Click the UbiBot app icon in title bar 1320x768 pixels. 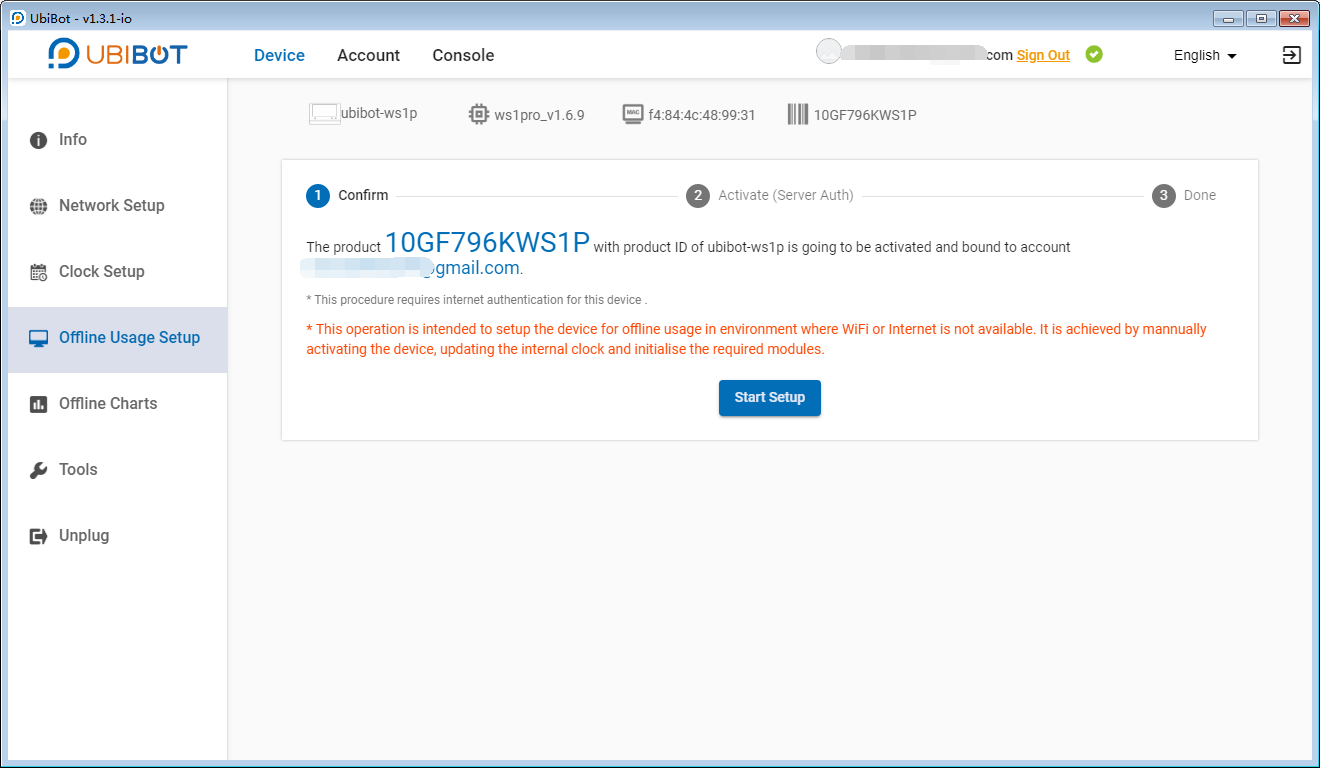click(x=18, y=18)
